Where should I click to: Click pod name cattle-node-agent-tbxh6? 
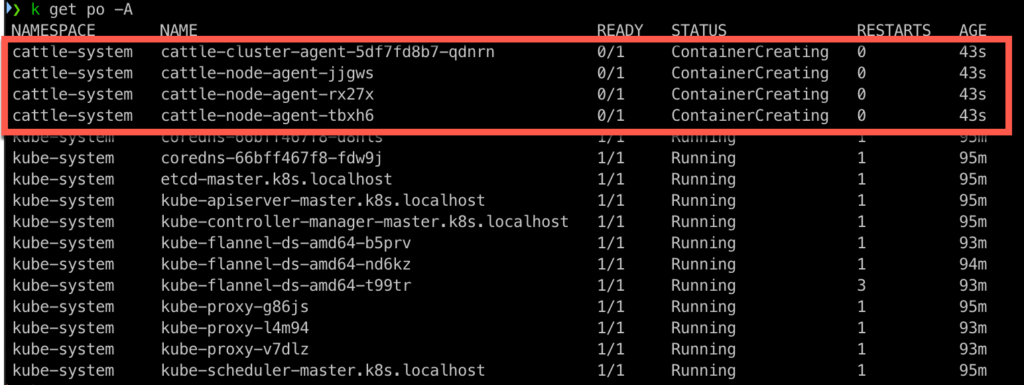click(267, 116)
